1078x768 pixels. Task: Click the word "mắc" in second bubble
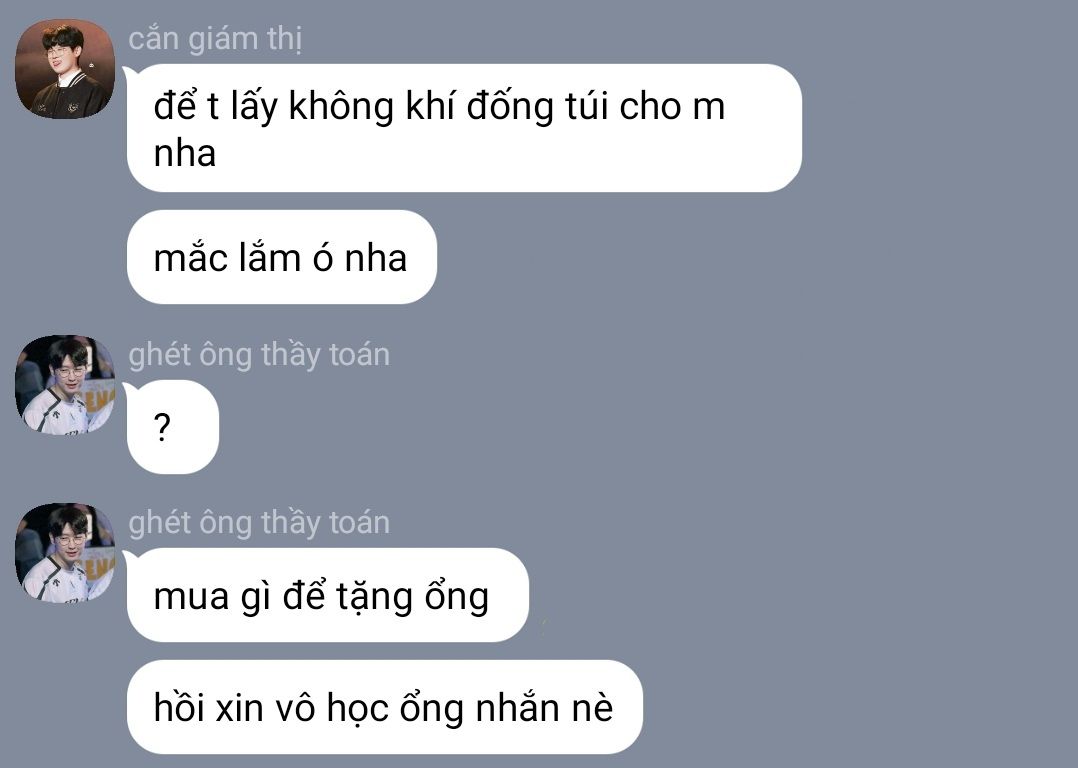(x=191, y=258)
